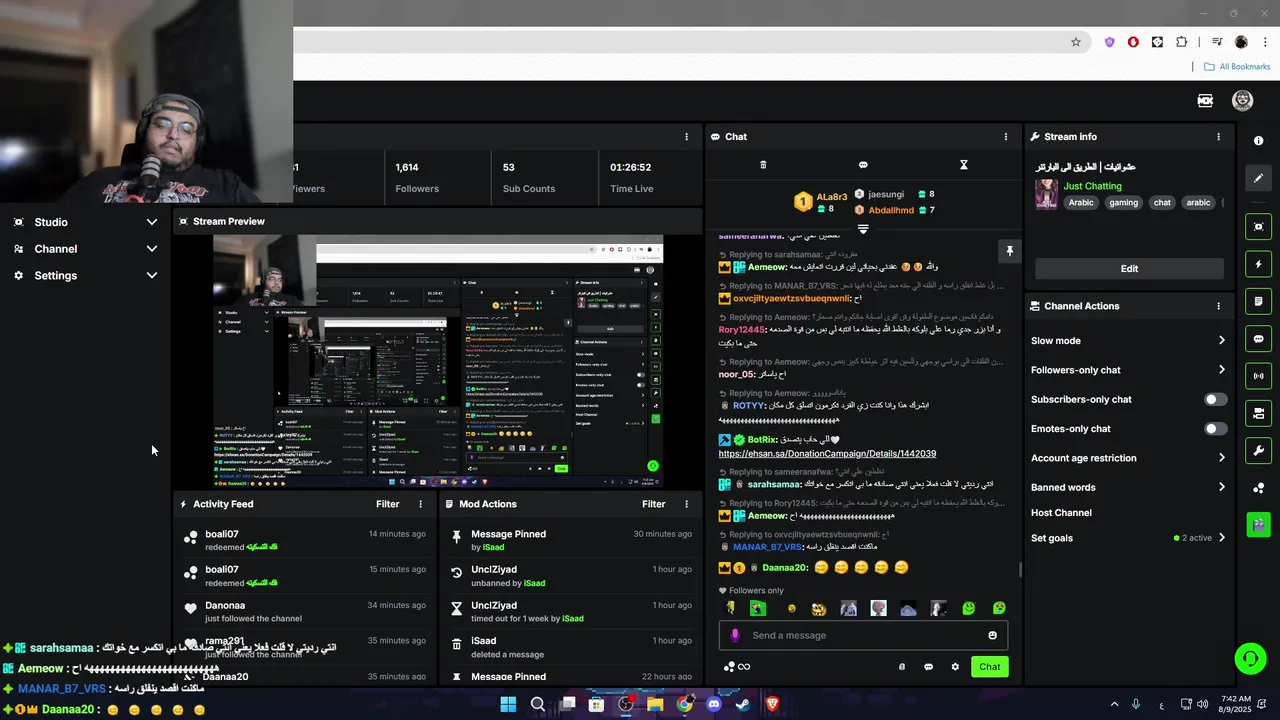Open the Stream info panel kebab menu
1280x720 pixels.
tap(1218, 137)
